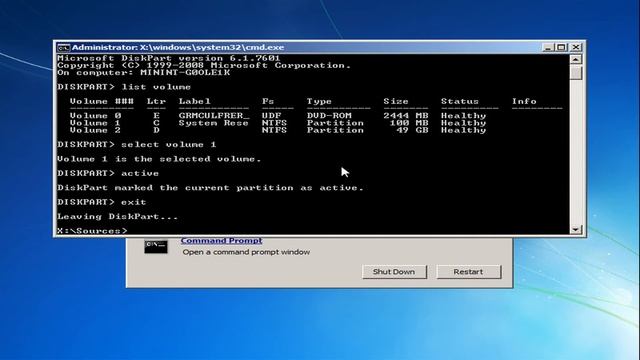640x360 pixels.
Task: Open the Command Prompt link
Action: point(221,241)
